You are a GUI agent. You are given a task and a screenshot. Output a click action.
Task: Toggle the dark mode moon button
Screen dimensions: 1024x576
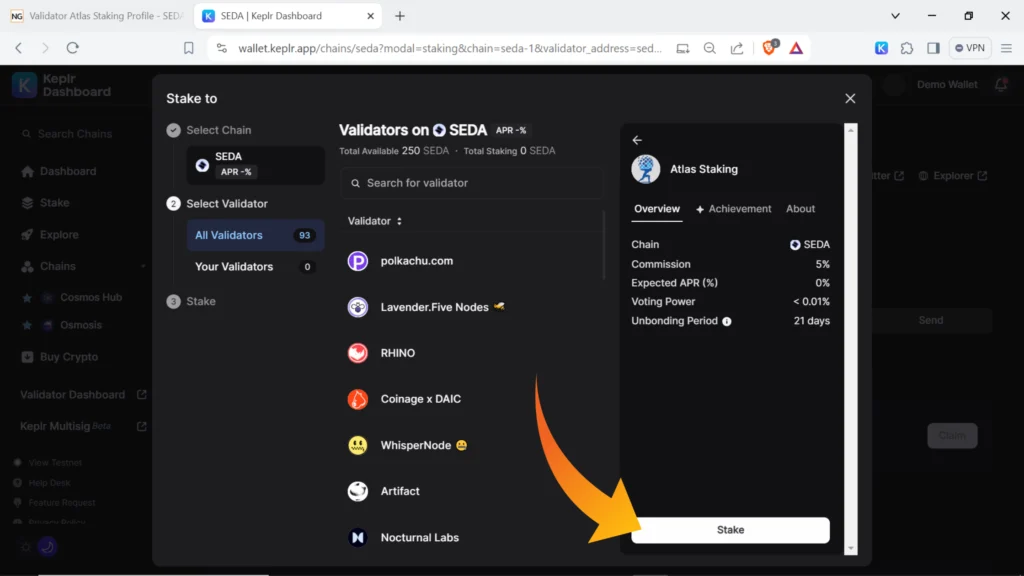pos(46,547)
